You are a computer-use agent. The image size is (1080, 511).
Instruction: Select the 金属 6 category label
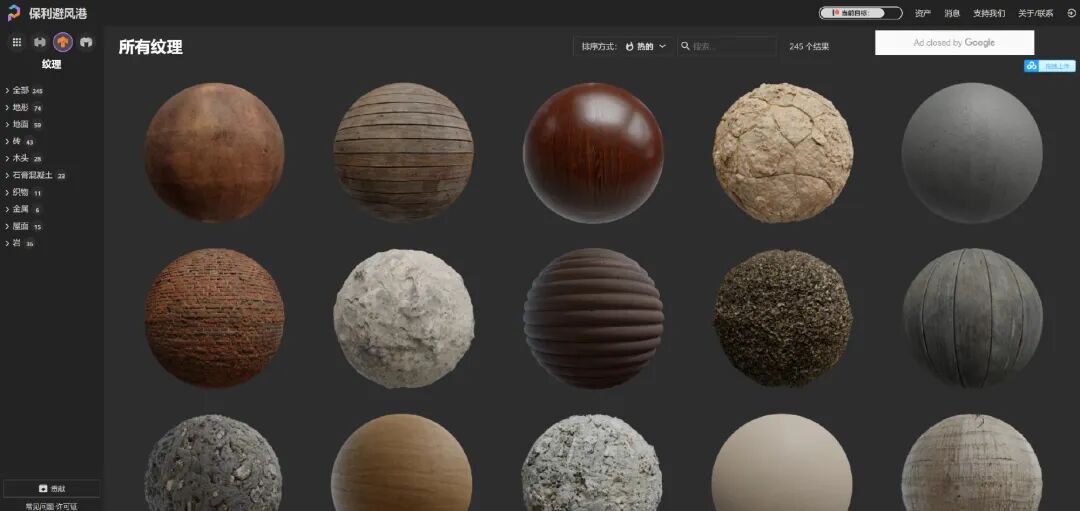tap(26, 209)
